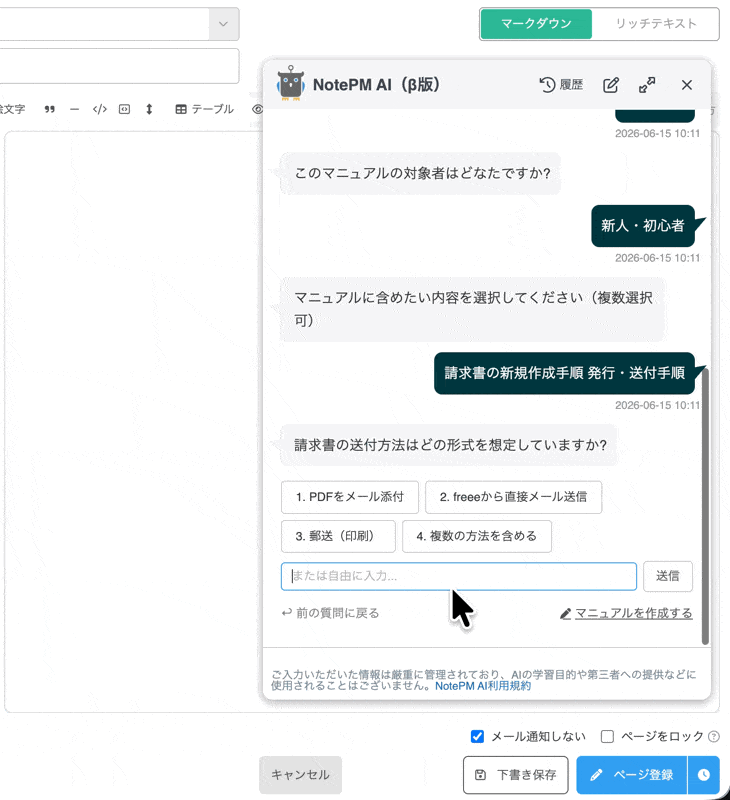Screen dimensions: 730x800
Task: Start a new chat with the compose icon
Action: (611, 85)
